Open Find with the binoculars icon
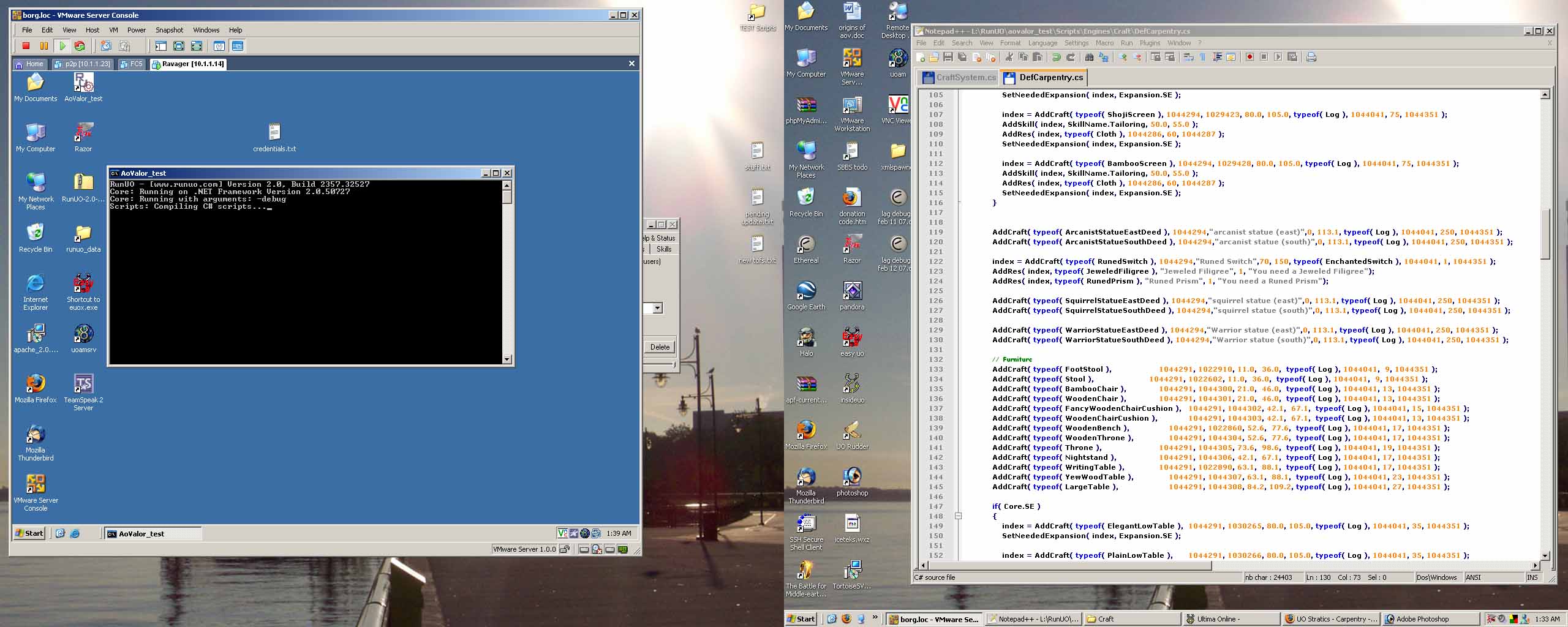 point(1090,57)
